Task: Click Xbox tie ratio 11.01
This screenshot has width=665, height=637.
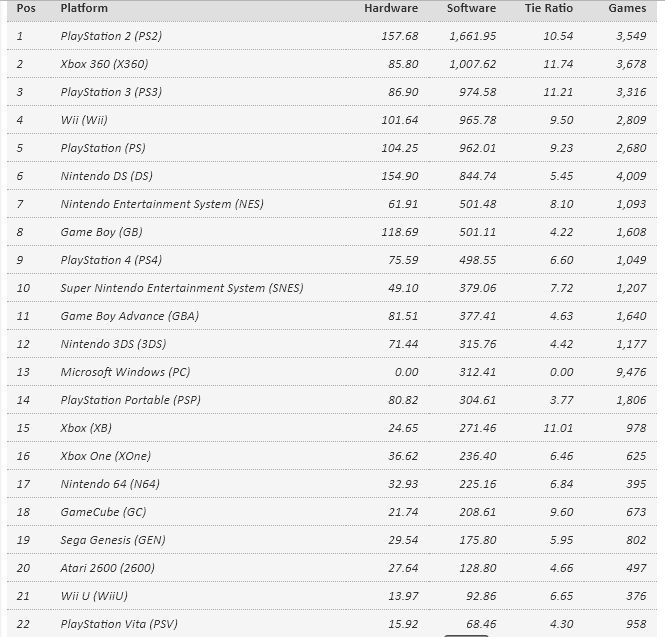Action: [x=558, y=428]
